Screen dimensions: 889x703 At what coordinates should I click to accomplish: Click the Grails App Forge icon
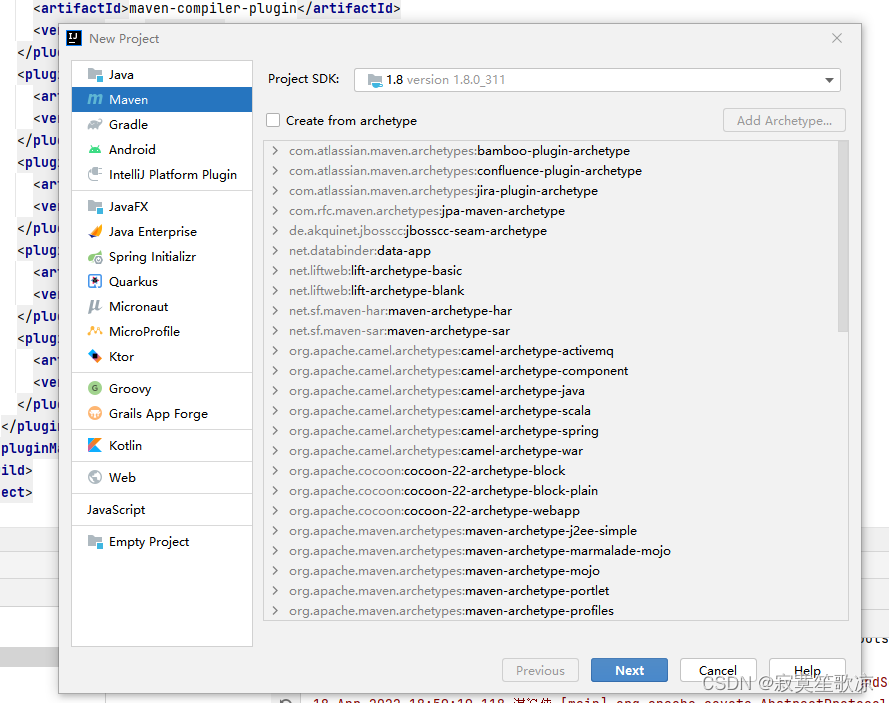click(x=95, y=413)
